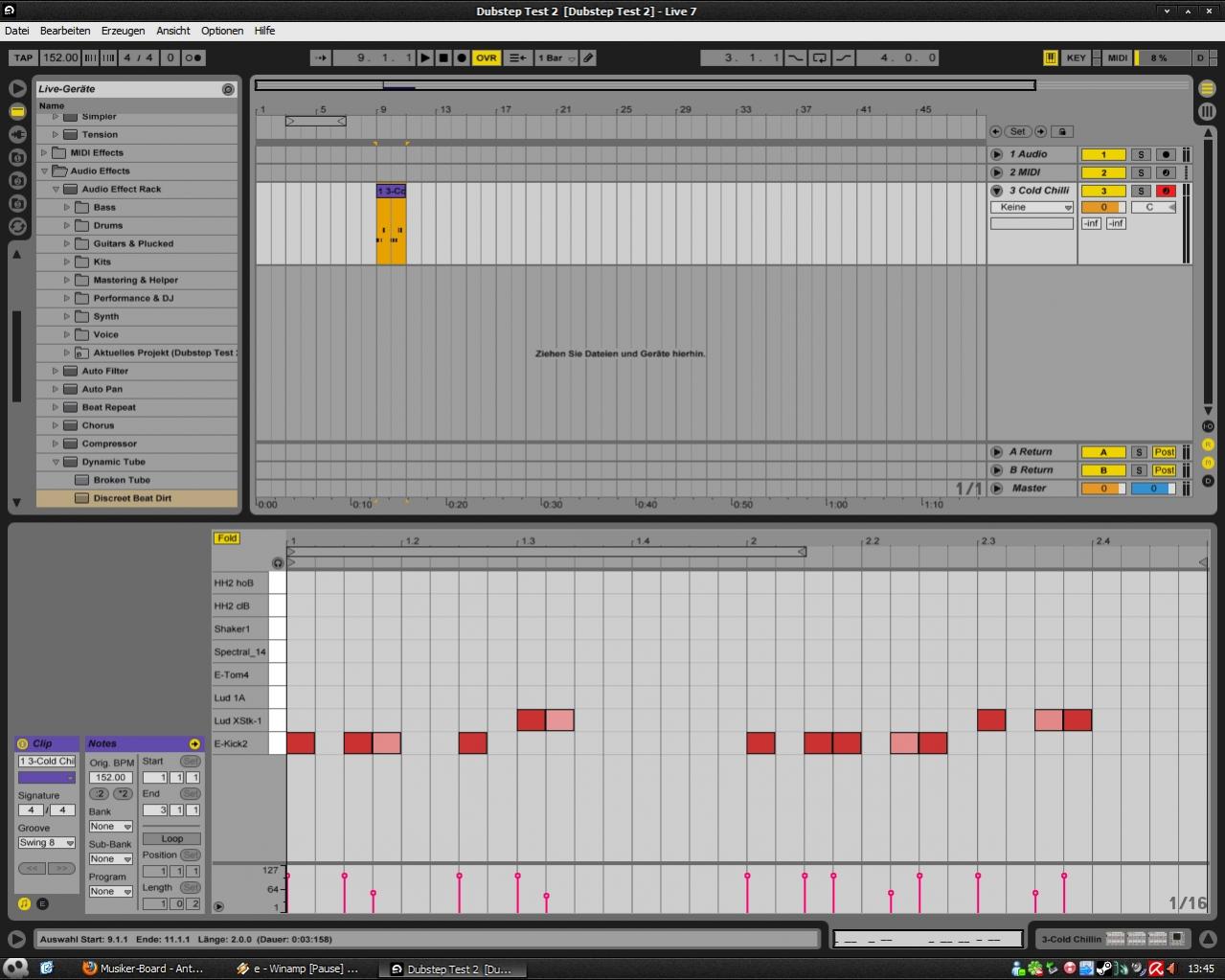The image size is (1225, 980).
Task: Toggle the OVR overdub switch
Action: pos(486,57)
